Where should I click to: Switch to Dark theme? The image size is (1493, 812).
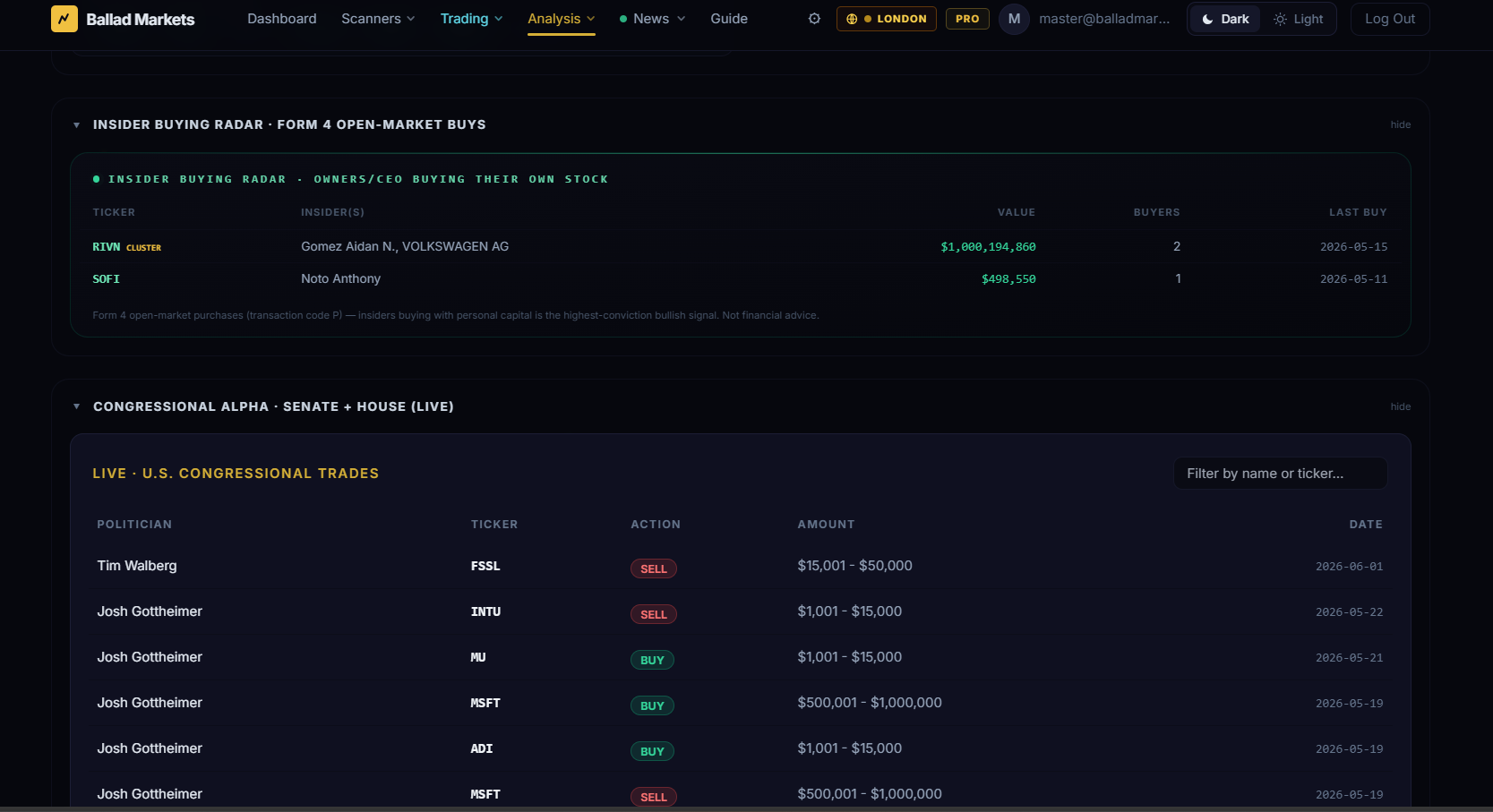coord(1225,19)
